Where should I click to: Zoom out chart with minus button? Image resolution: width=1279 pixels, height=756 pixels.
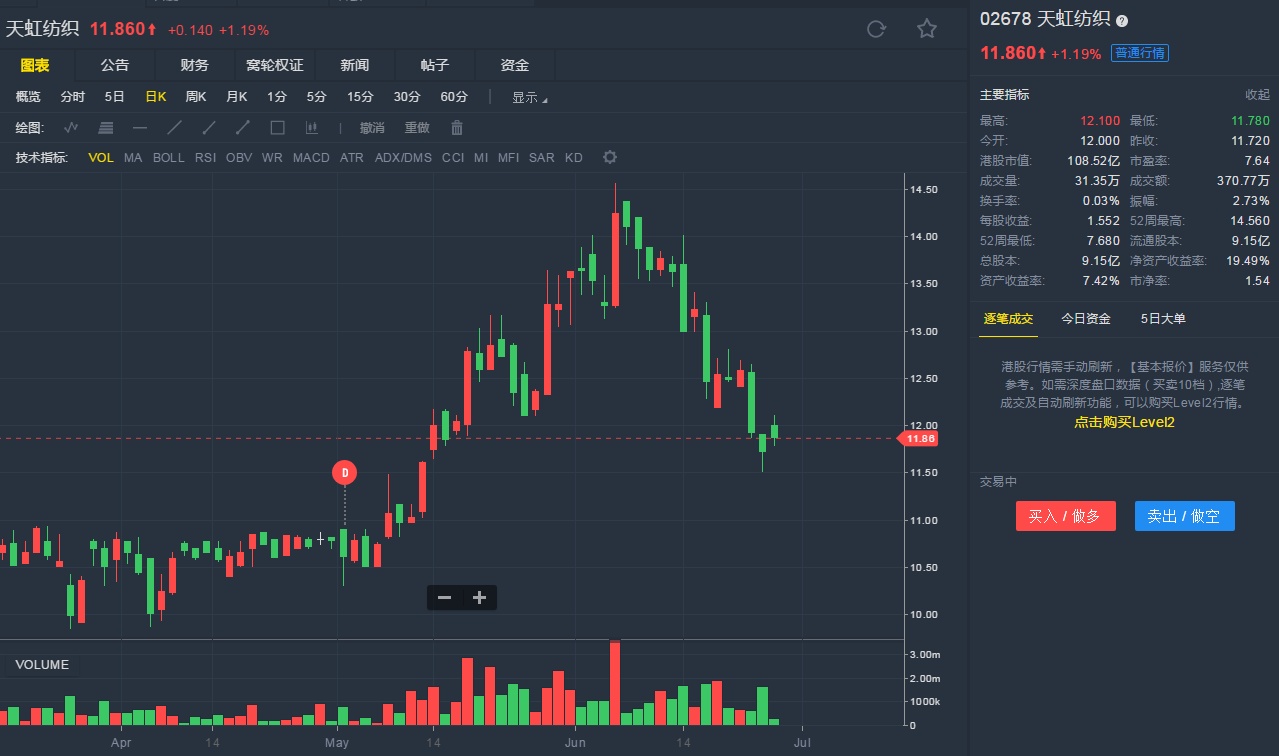click(445, 598)
